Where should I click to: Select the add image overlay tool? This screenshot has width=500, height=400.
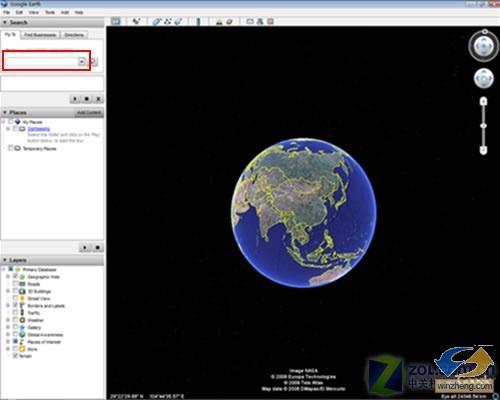tap(179, 21)
